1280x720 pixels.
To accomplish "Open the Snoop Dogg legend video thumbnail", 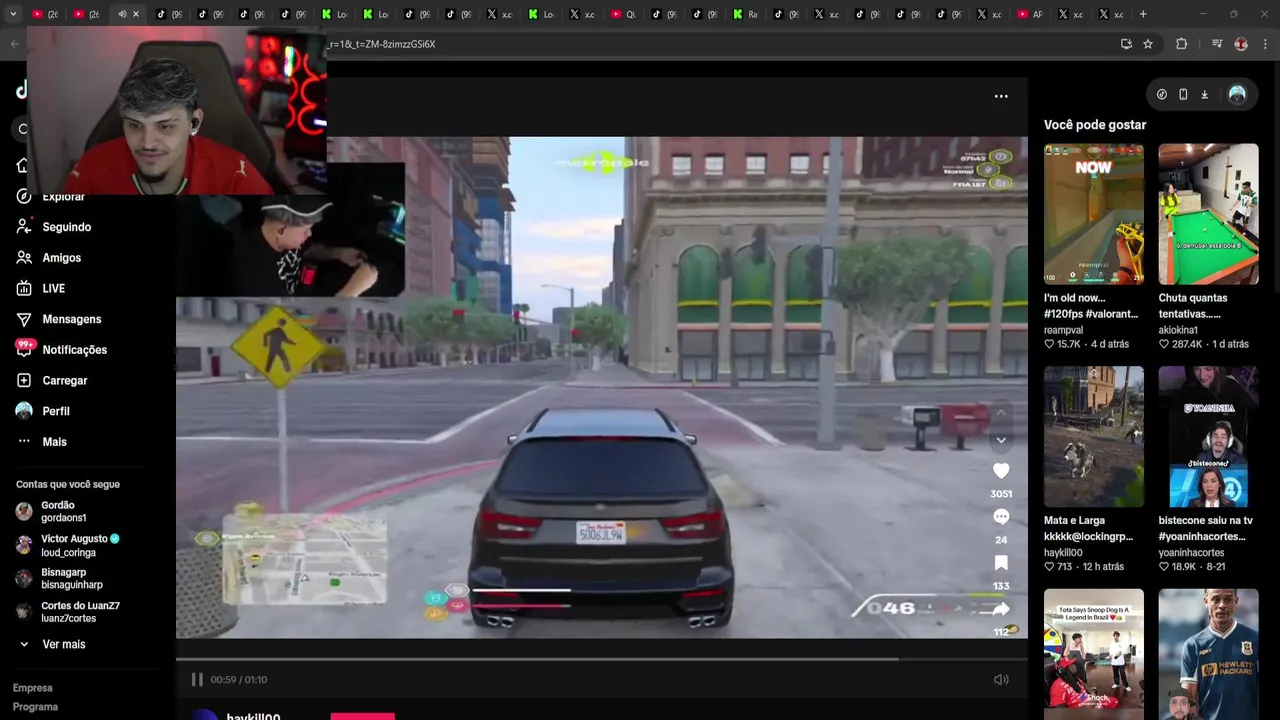I will coord(1094,654).
